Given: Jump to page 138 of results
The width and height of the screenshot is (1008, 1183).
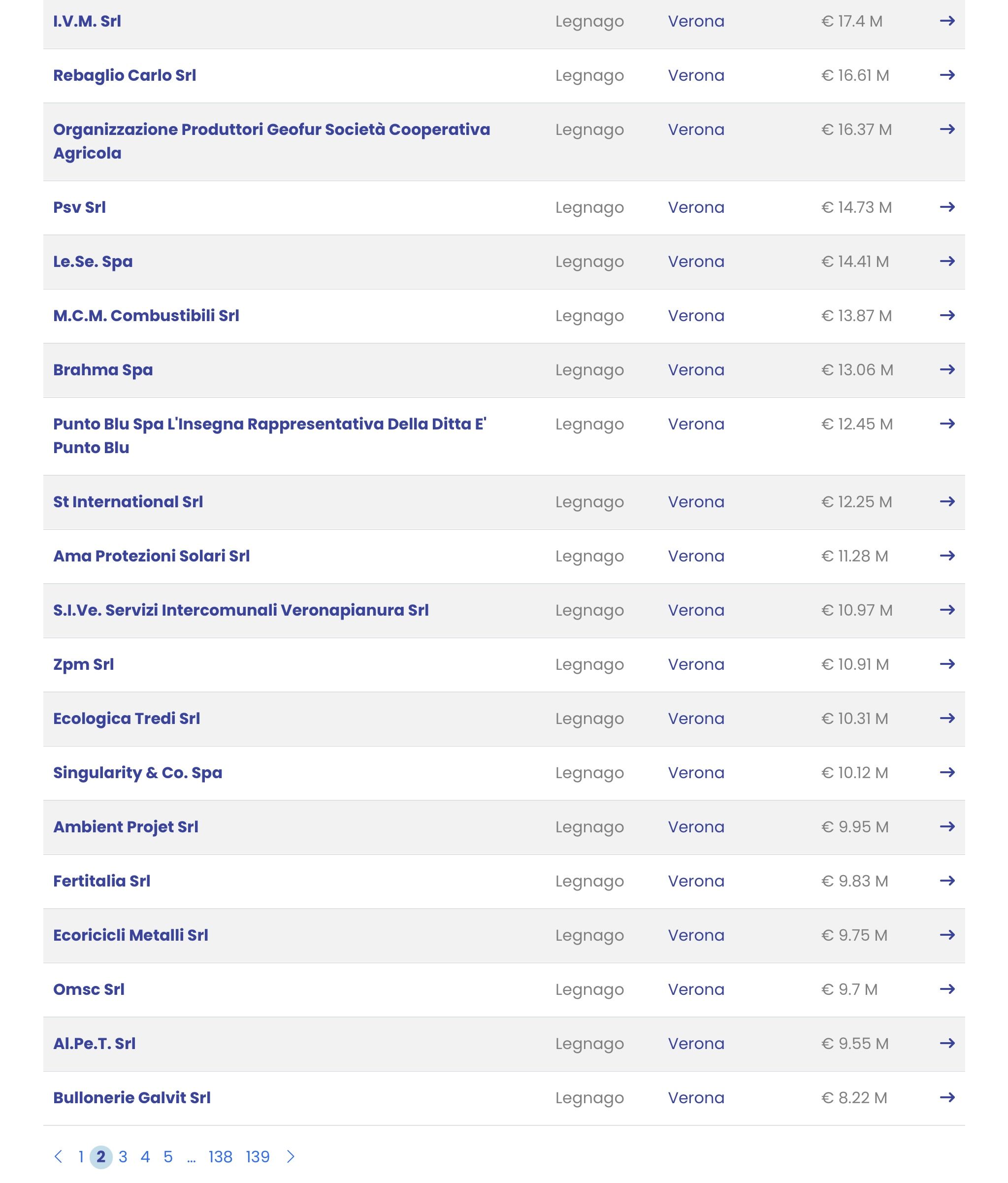Looking at the screenshot, I should [x=220, y=1157].
